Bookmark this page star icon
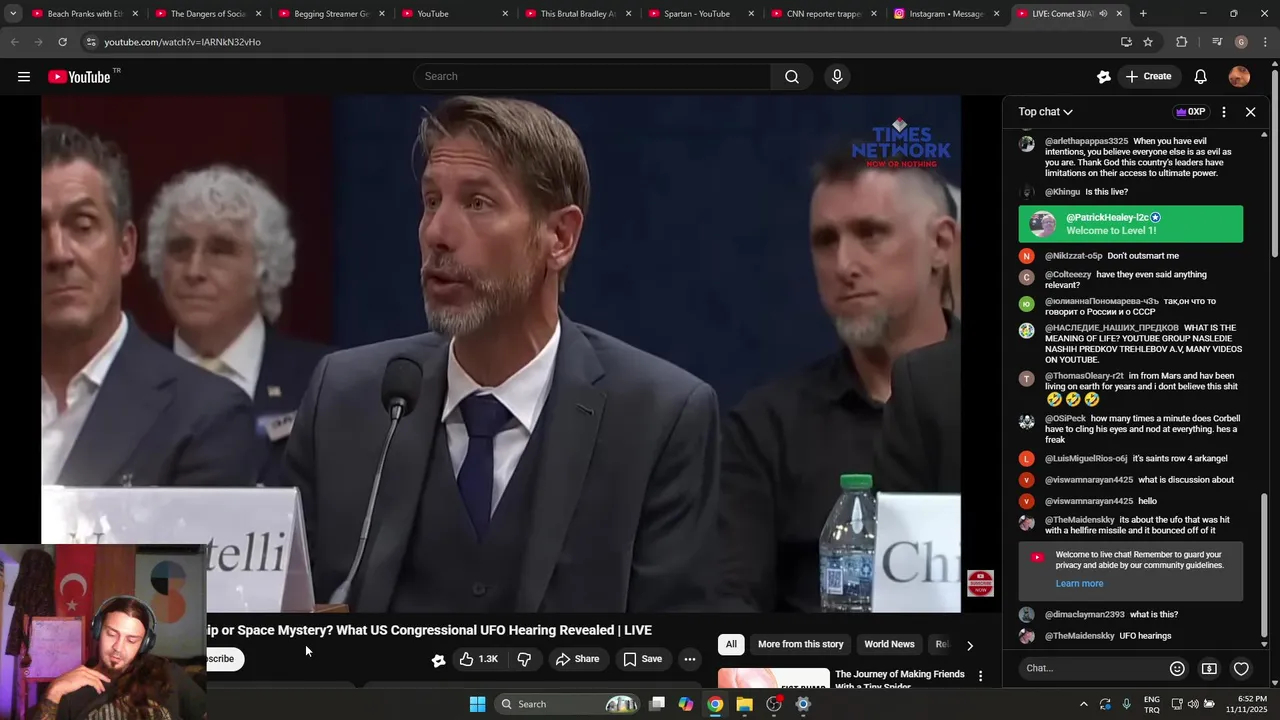 pos(1148,42)
